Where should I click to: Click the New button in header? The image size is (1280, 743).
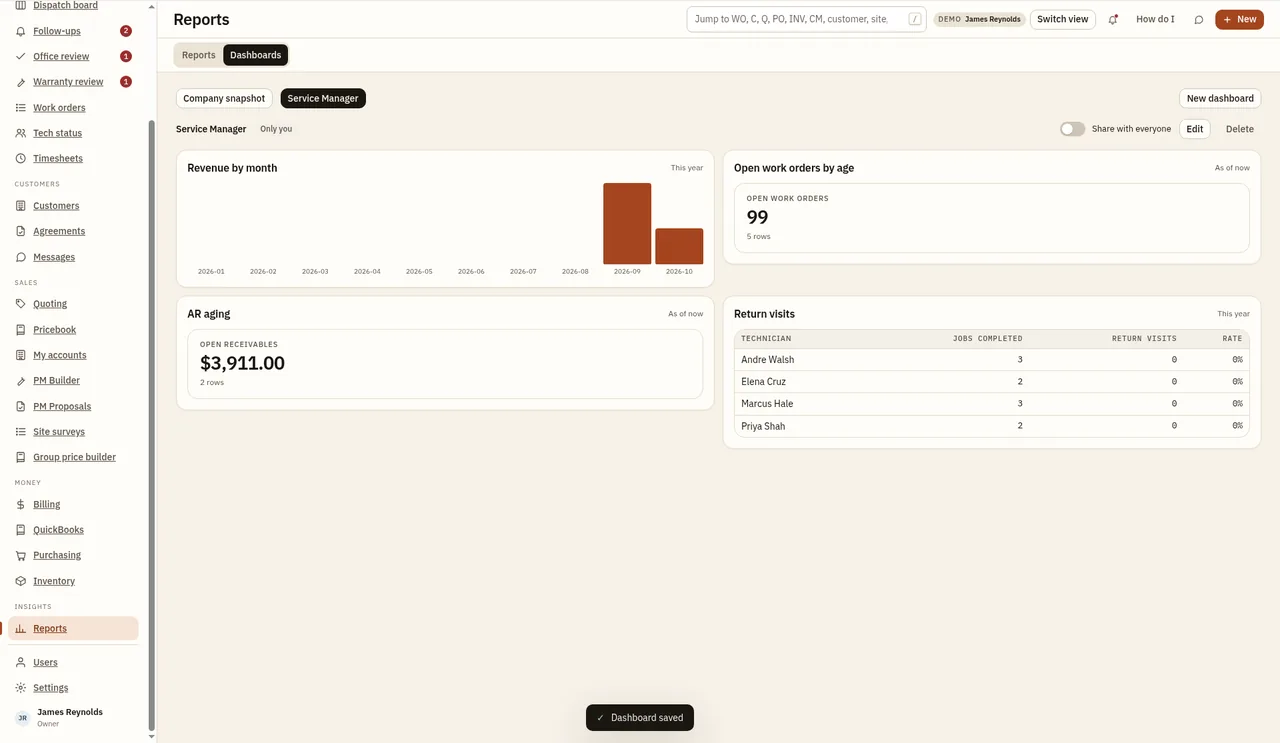1239,19
